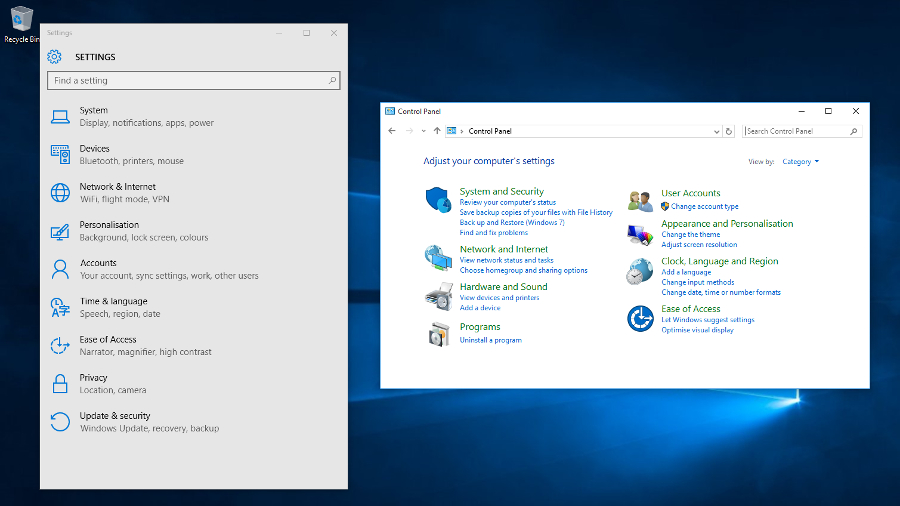Select the Privacy padlock icon
Screen dimensions: 900x506
point(60,384)
